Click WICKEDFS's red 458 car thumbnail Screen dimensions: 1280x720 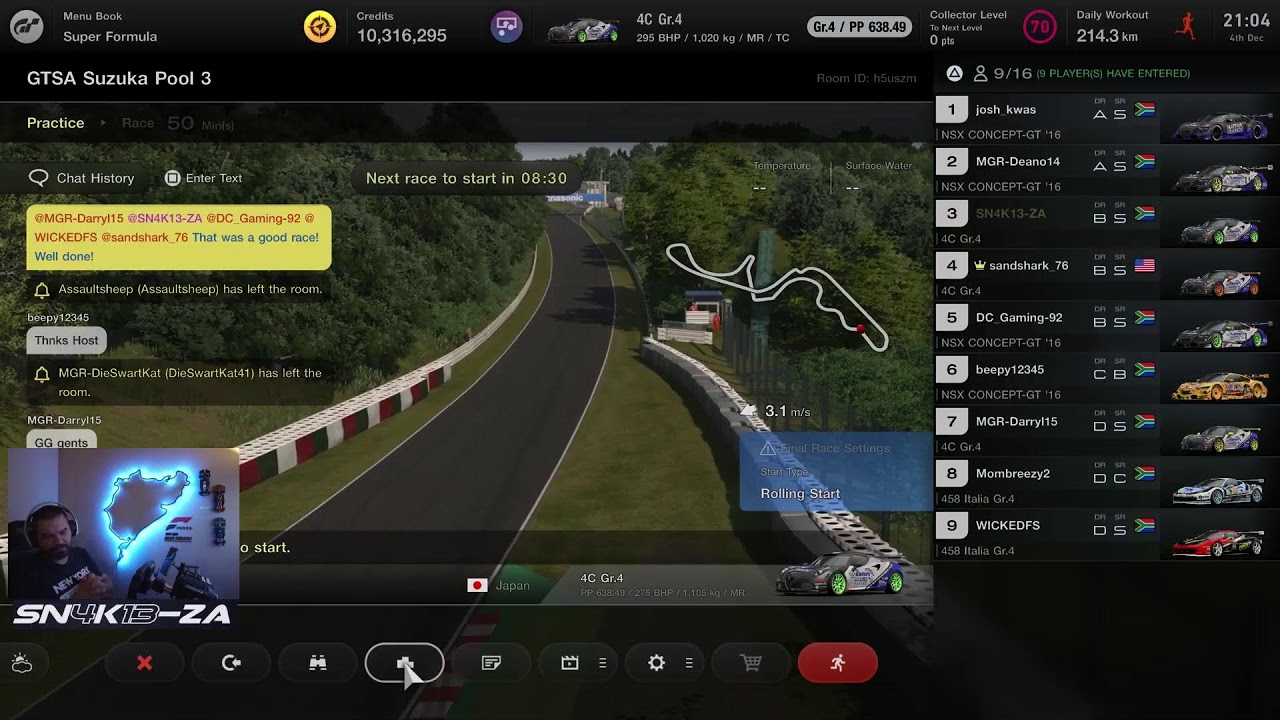coord(1218,543)
